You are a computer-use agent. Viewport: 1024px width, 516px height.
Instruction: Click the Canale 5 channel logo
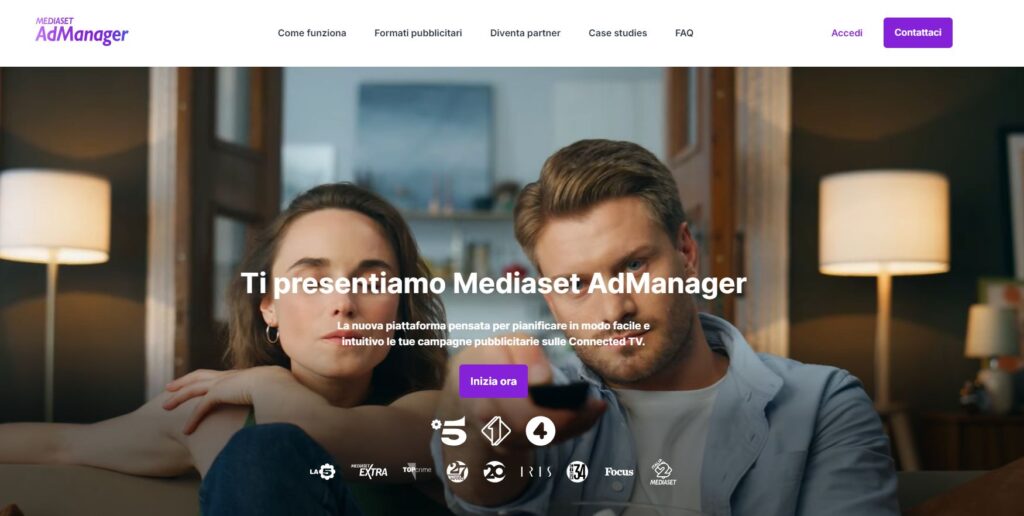(449, 431)
